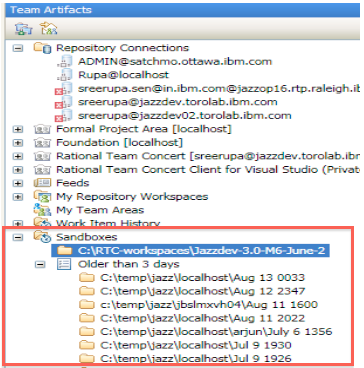Select the Feeds item
The image size is (364, 368).
pos(73,183)
